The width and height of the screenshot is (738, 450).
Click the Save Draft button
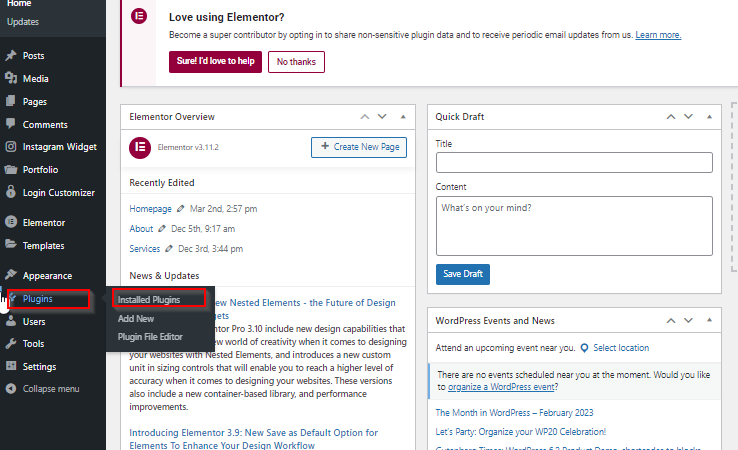(463, 274)
